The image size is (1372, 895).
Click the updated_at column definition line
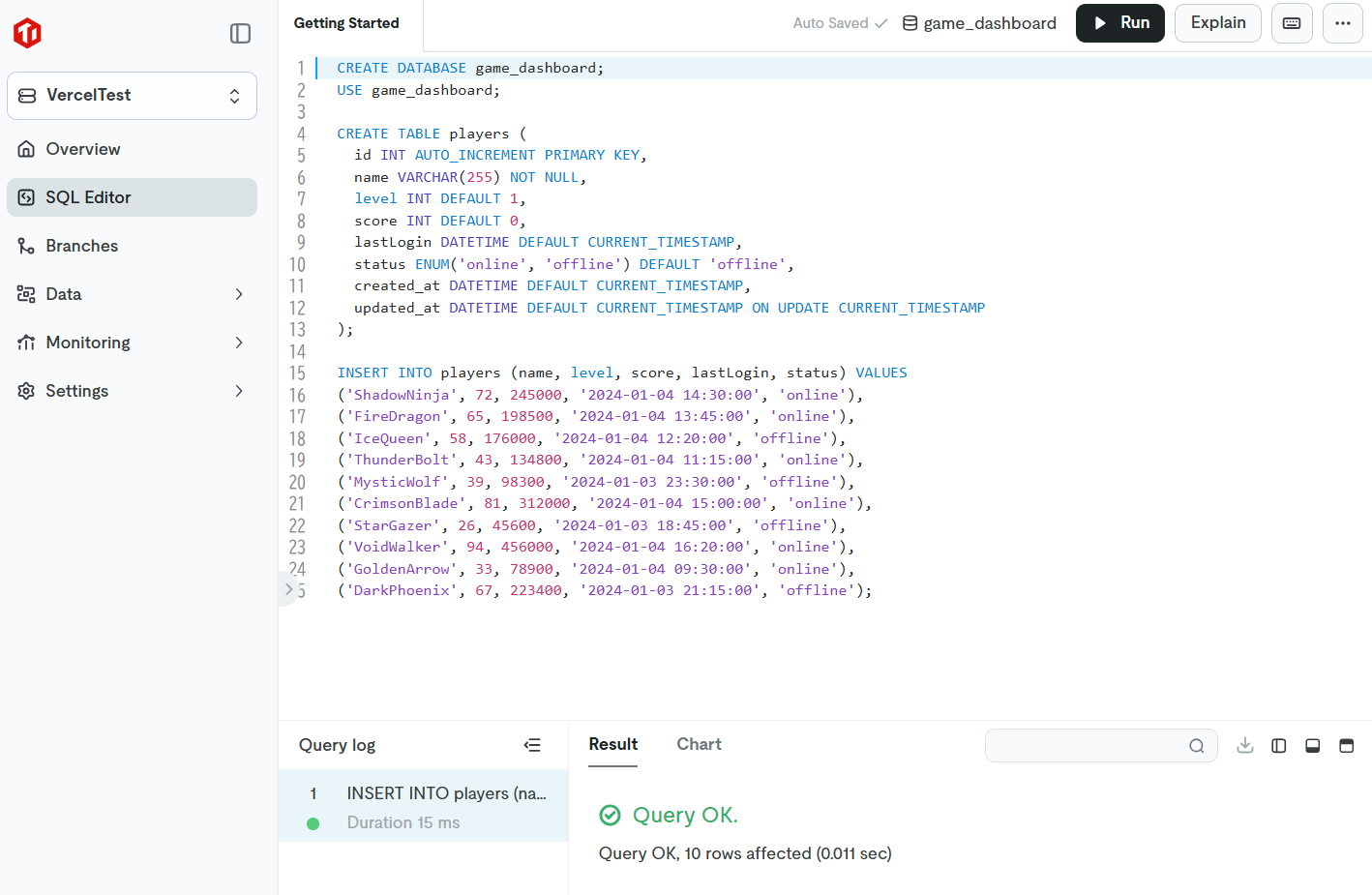[670, 308]
